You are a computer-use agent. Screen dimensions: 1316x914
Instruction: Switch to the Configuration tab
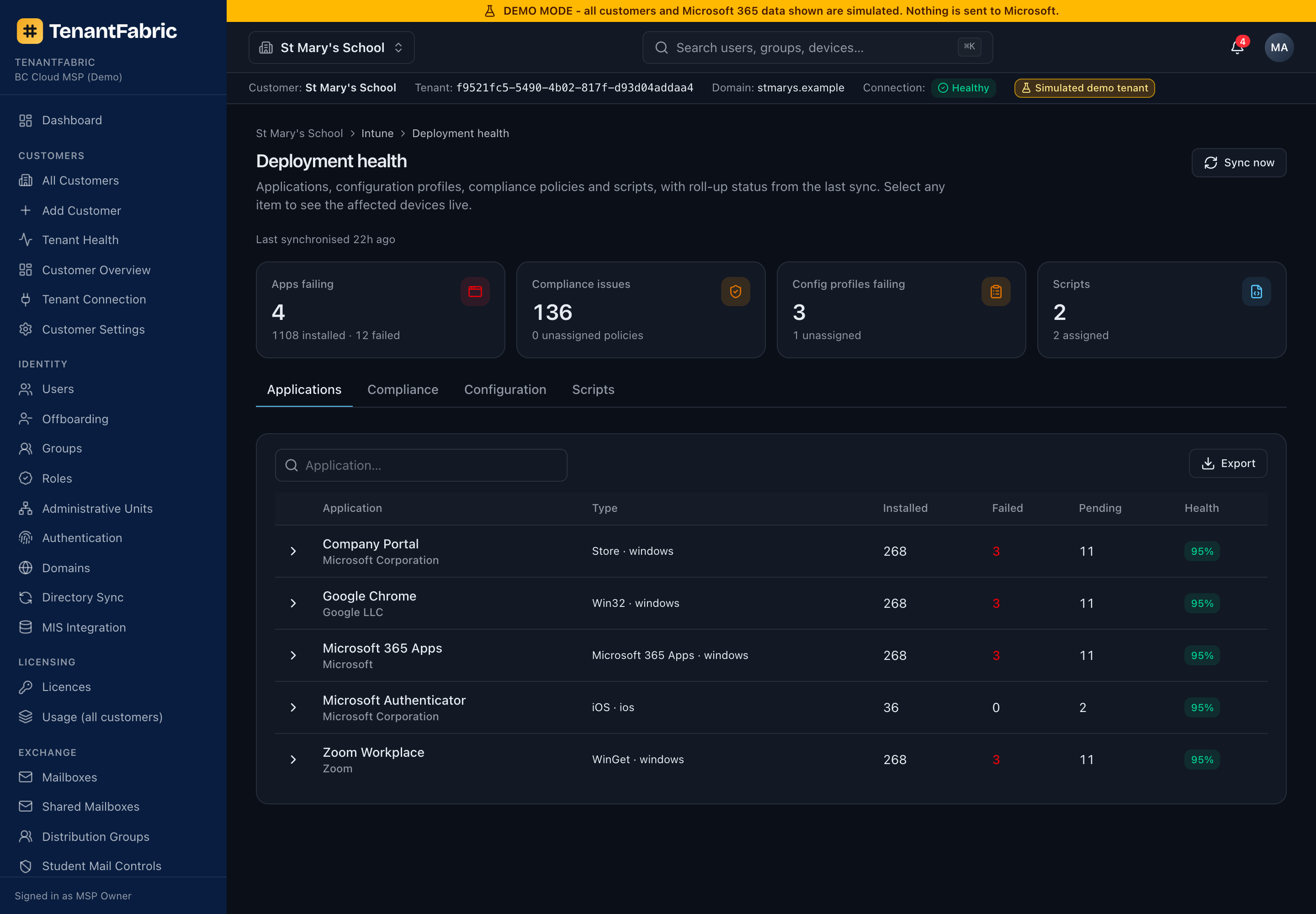505,389
